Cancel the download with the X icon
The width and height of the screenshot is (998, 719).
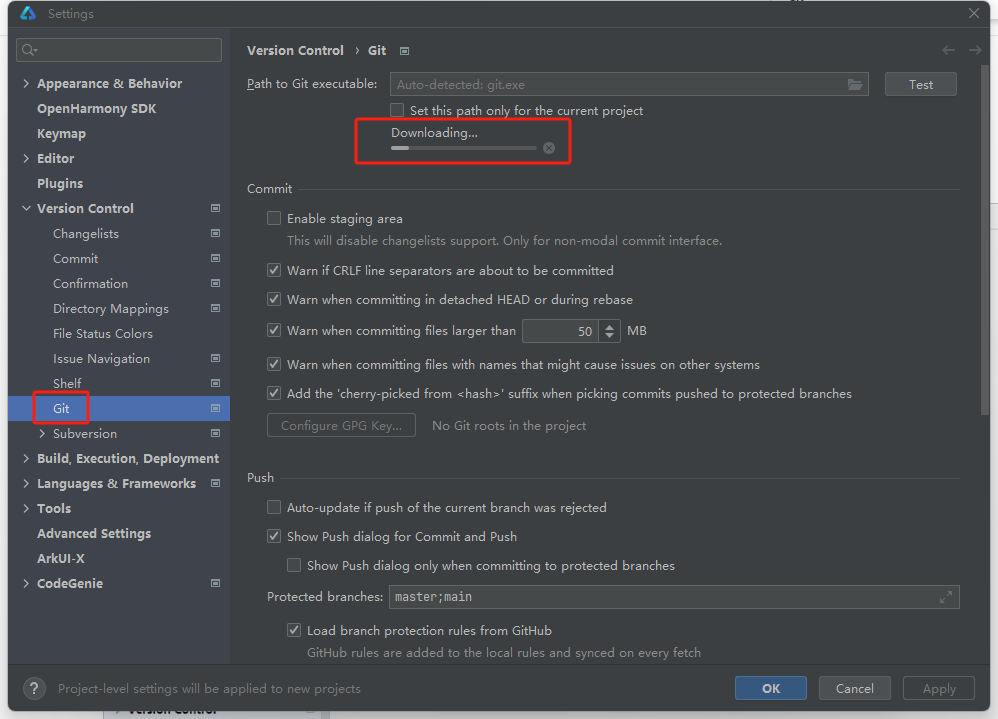(x=548, y=148)
